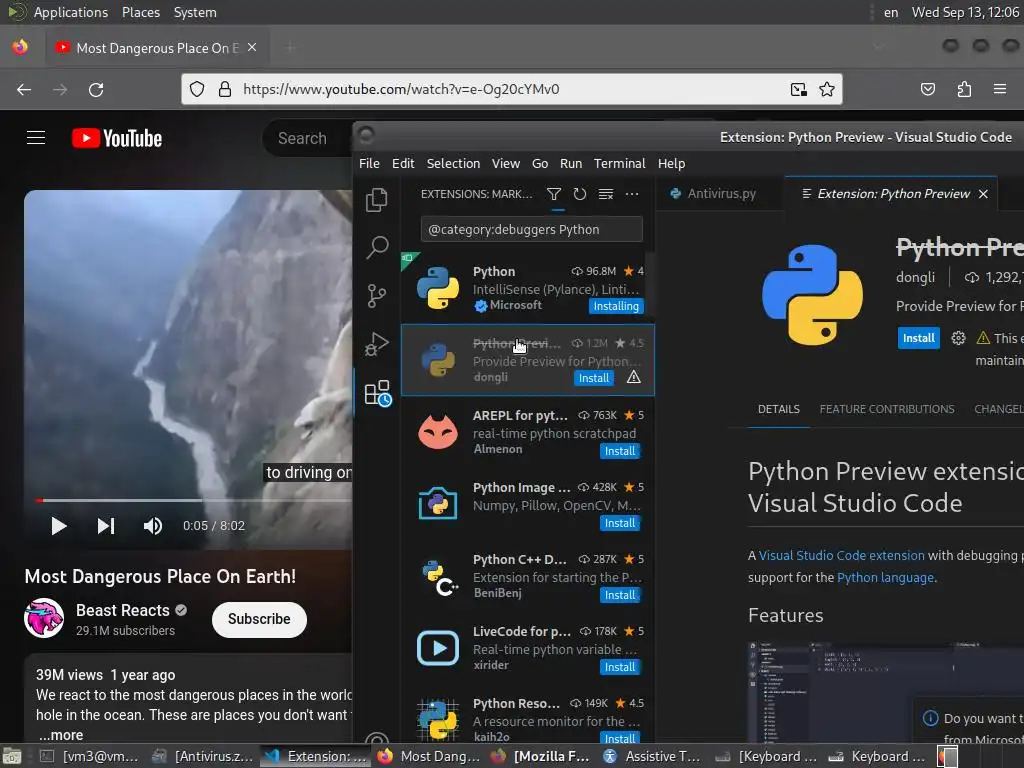Viewport: 1024px width, 768px height.
Task: Open the Pocket save icon in Firefox
Action: click(x=928, y=89)
